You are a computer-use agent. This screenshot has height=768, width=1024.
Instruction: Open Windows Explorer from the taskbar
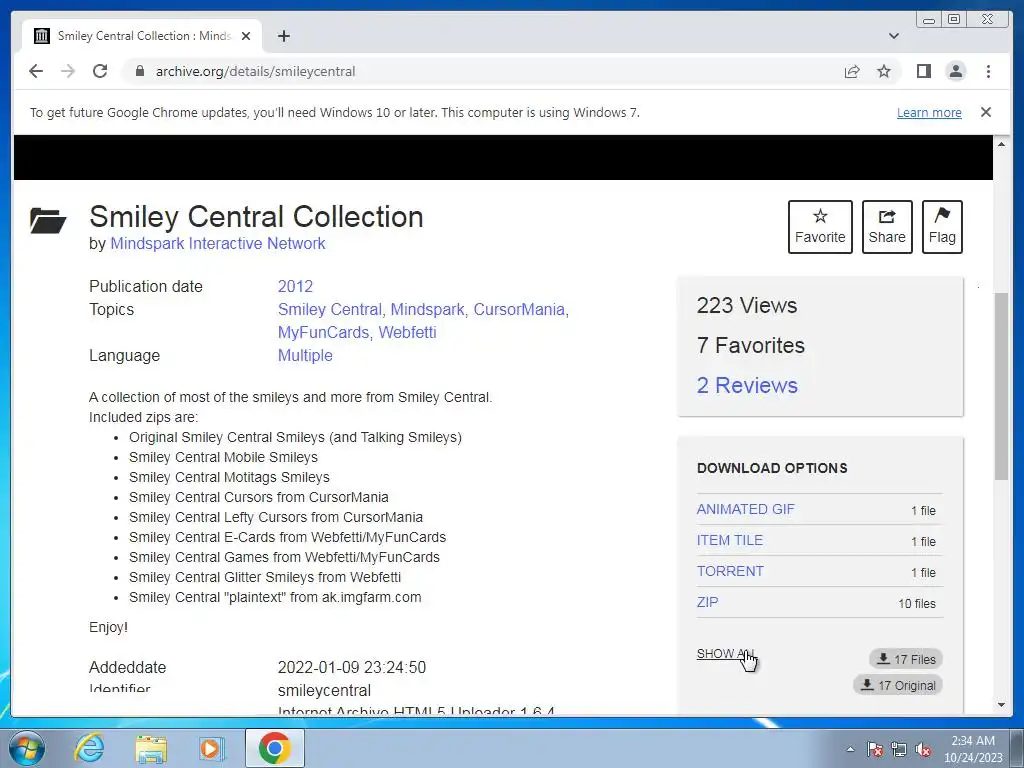tap(151, 748)
